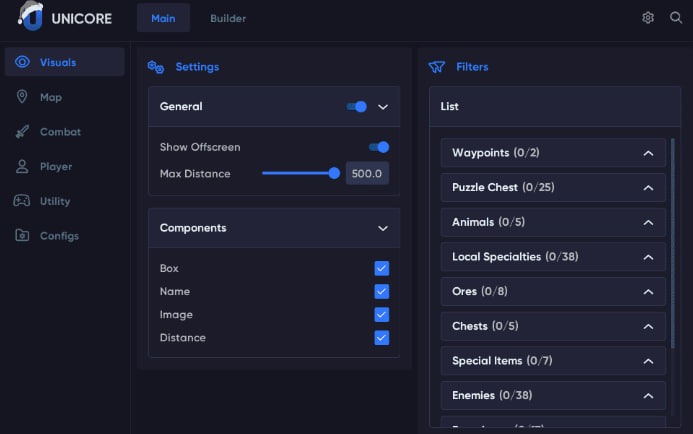The image size is (693, 434).
Task: Disable the Show Offscreen toggle
Action: pos(378,147)
